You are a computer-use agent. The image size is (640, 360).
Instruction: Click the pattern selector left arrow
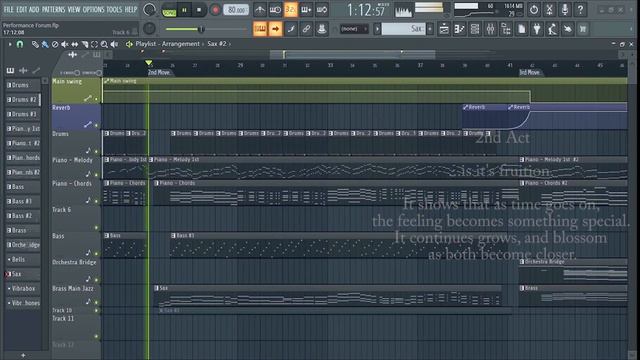pos(377,29)
